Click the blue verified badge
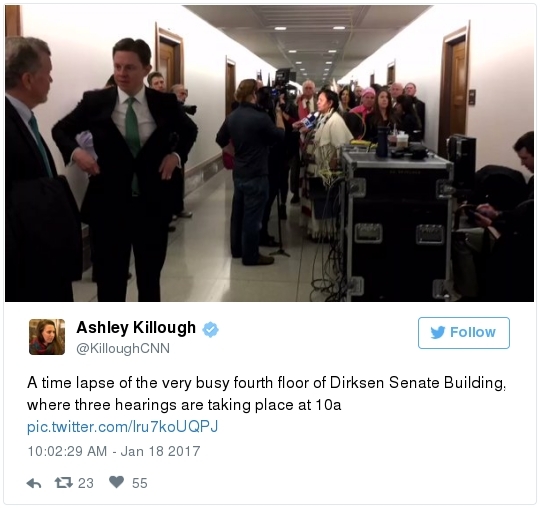This screenshot has width=540, height=508. coord(210,330)
